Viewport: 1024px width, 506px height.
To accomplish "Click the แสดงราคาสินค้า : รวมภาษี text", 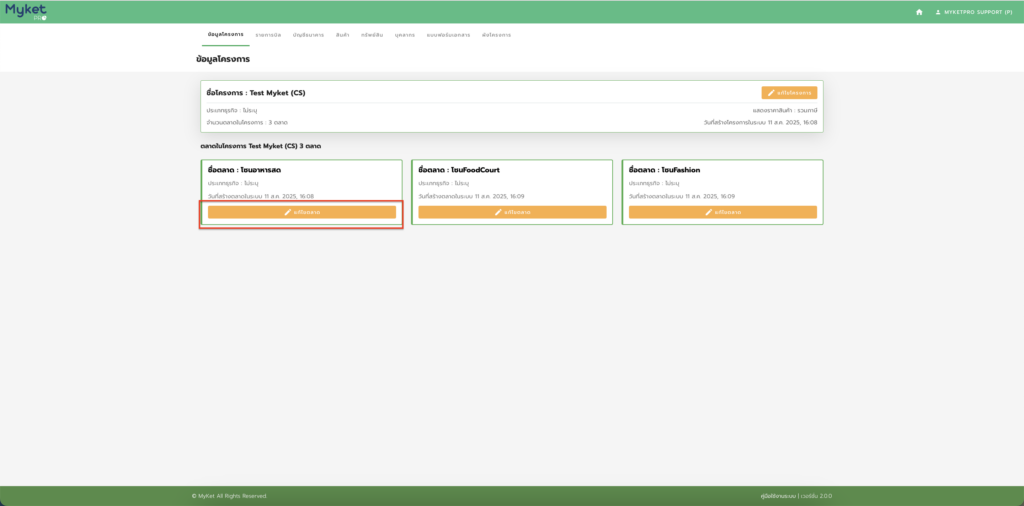I will (x=785, y=110).
